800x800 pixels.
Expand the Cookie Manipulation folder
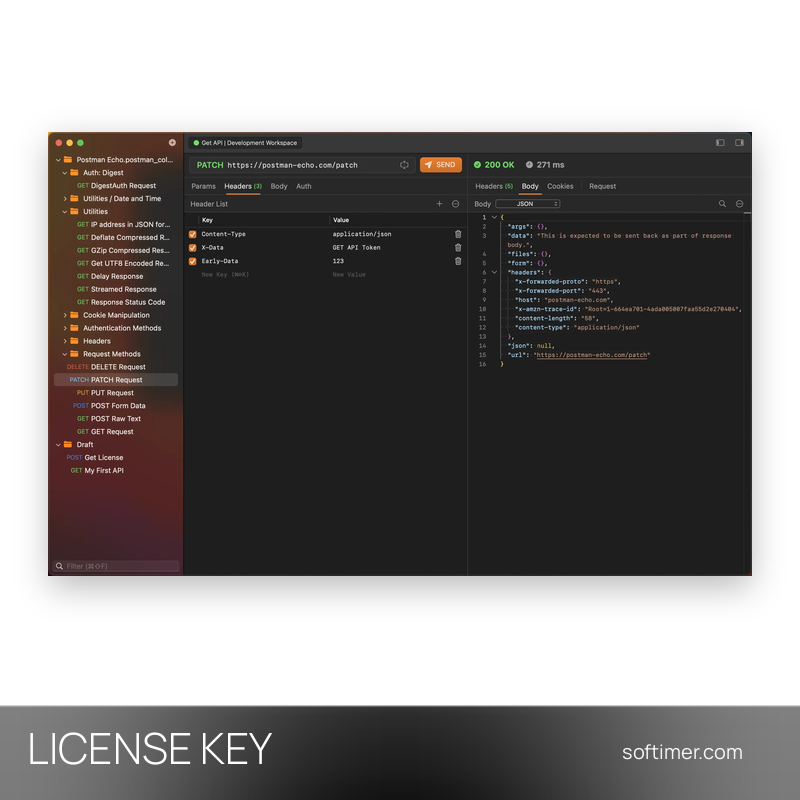65,315
